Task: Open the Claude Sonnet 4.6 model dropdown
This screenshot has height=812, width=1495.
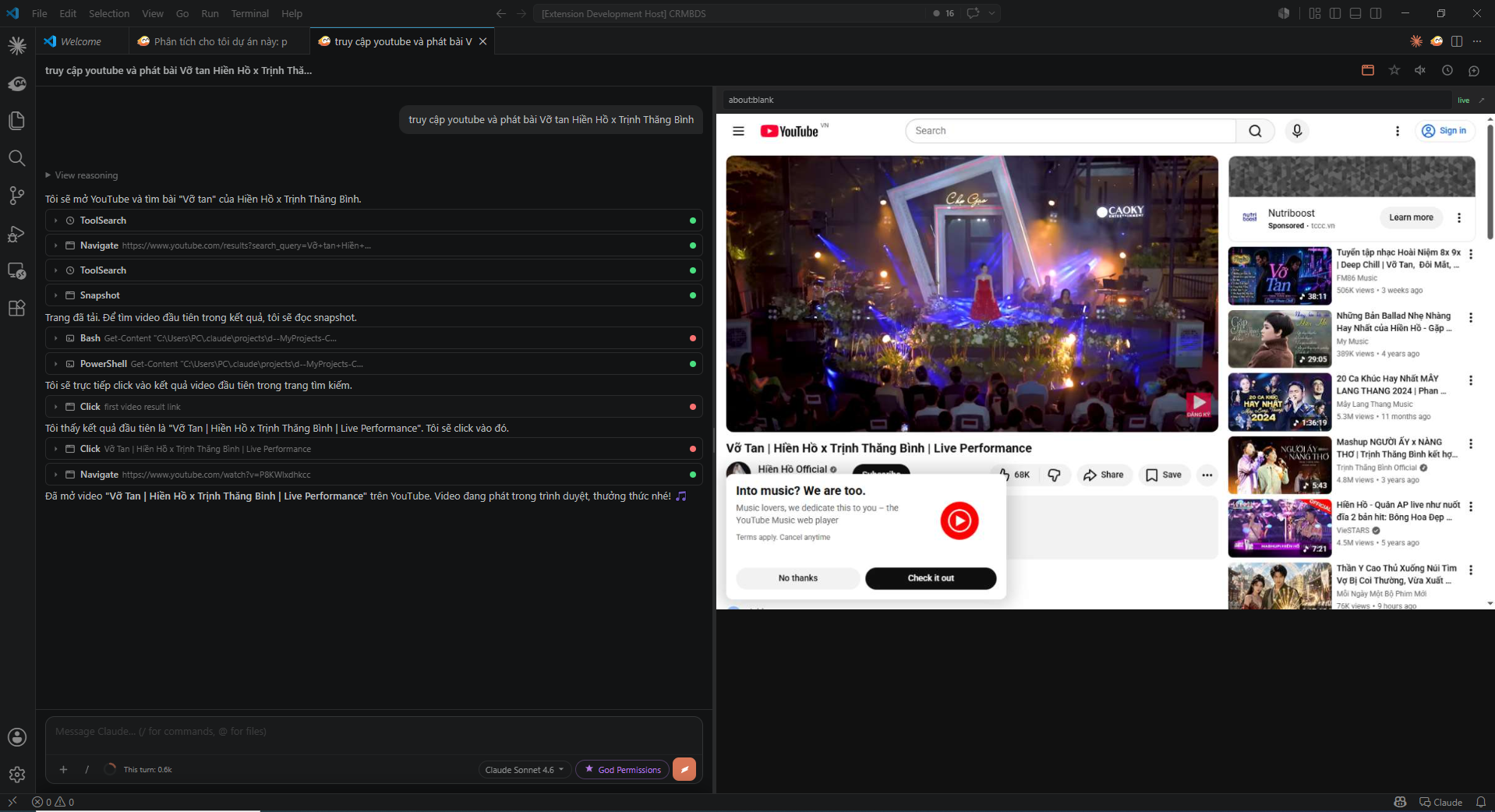Action: tap(524, 769)
